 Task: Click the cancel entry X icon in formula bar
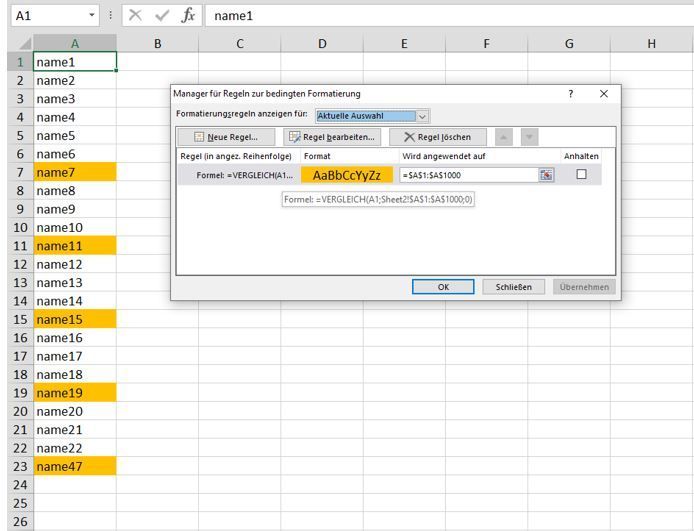pyautogui.click(x=135, y=15)
